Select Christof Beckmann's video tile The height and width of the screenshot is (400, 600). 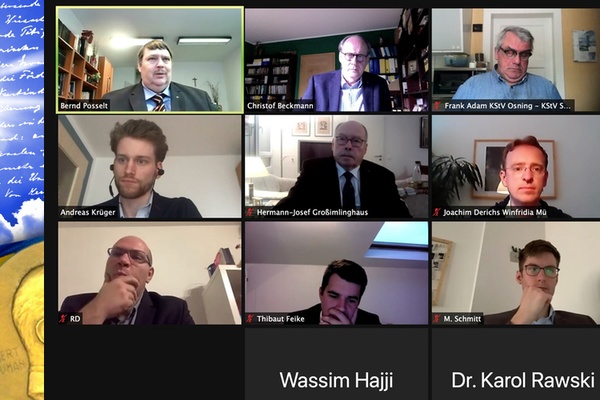pyautogui.click(x=337, y=60)
